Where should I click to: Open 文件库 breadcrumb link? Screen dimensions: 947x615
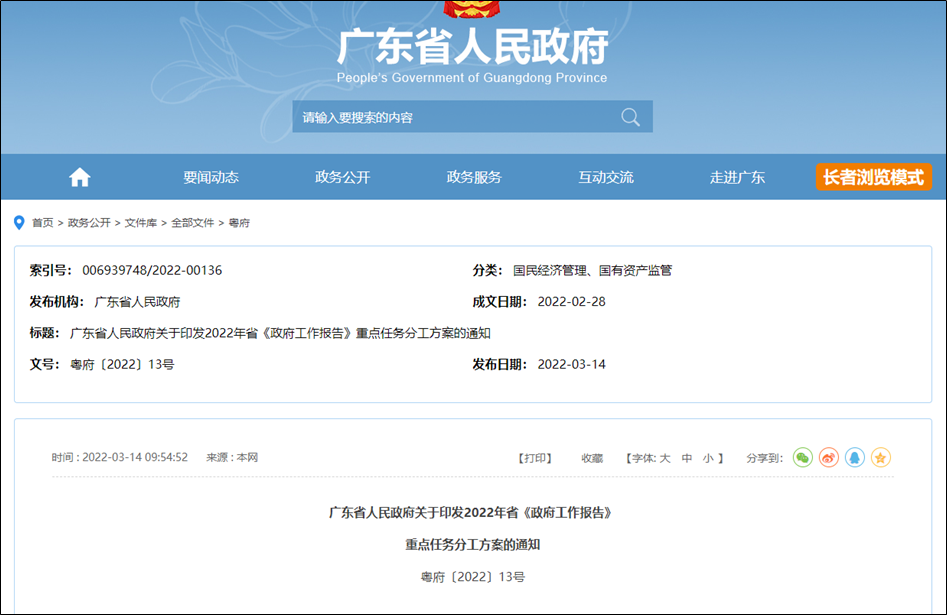coord(141,223)
